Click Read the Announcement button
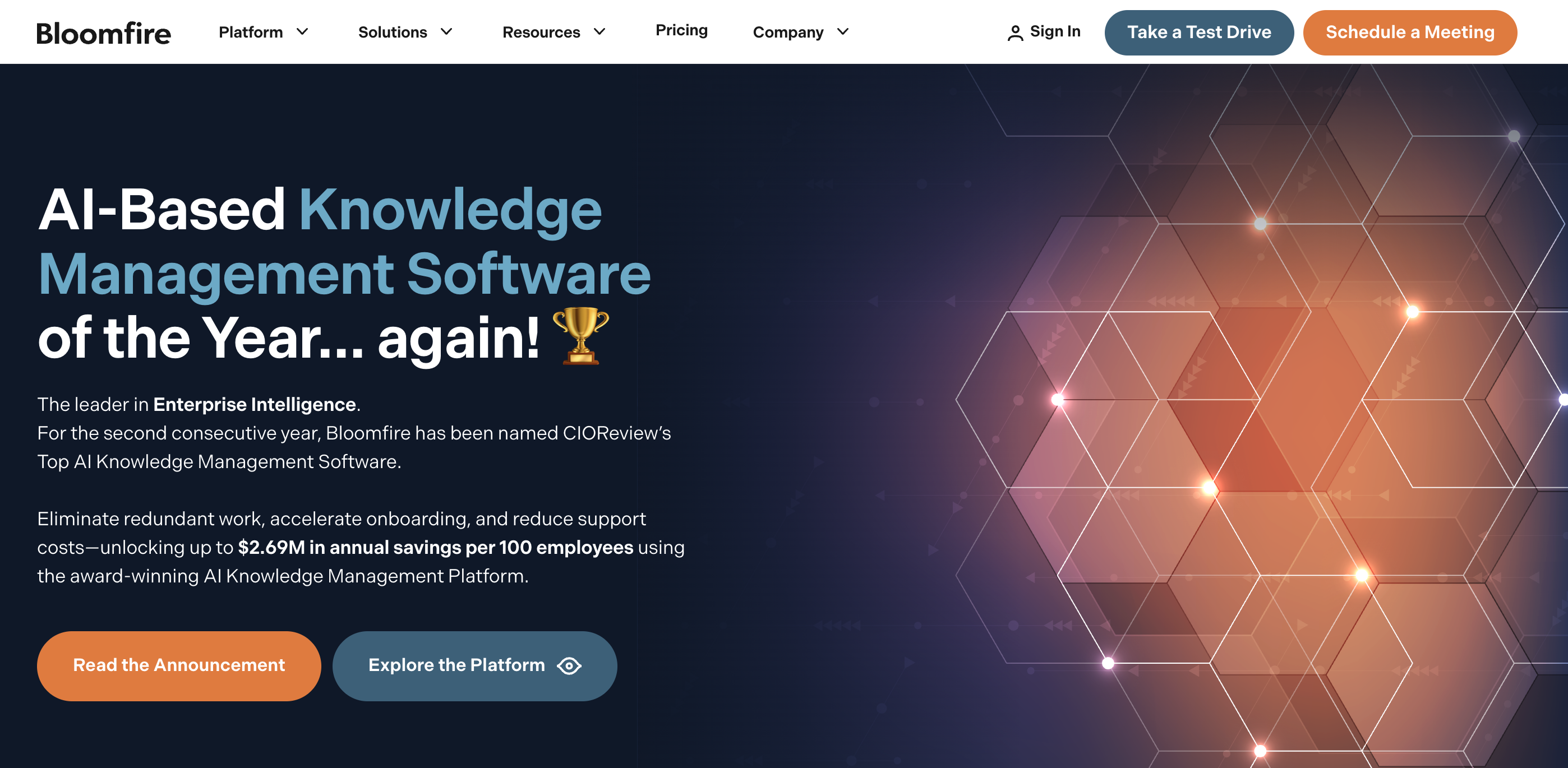This screenshot has height=768, width=1568. point(179,666)
